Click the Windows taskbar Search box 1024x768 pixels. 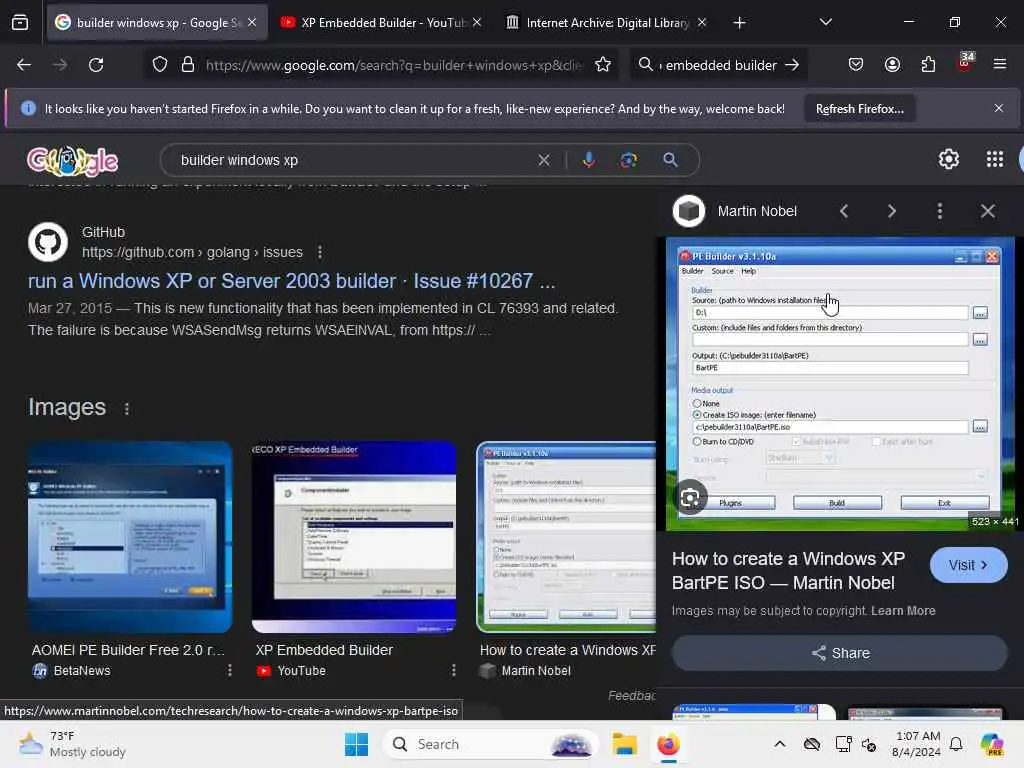pyautogui.click(x=491, y=744)
